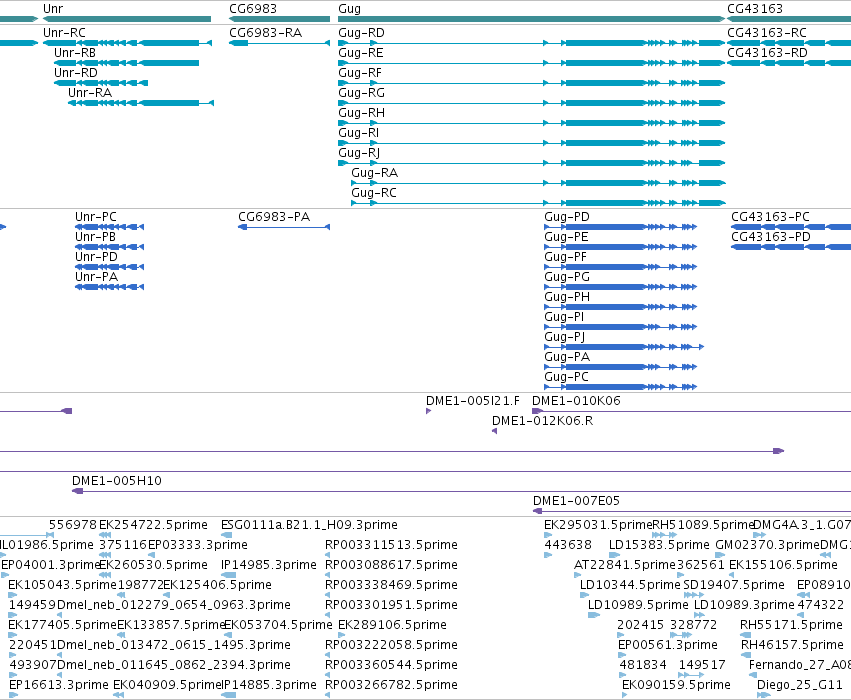Select the CG43163-RC transcript label
Screen dimensions: 851x700
tap(767, 33)
